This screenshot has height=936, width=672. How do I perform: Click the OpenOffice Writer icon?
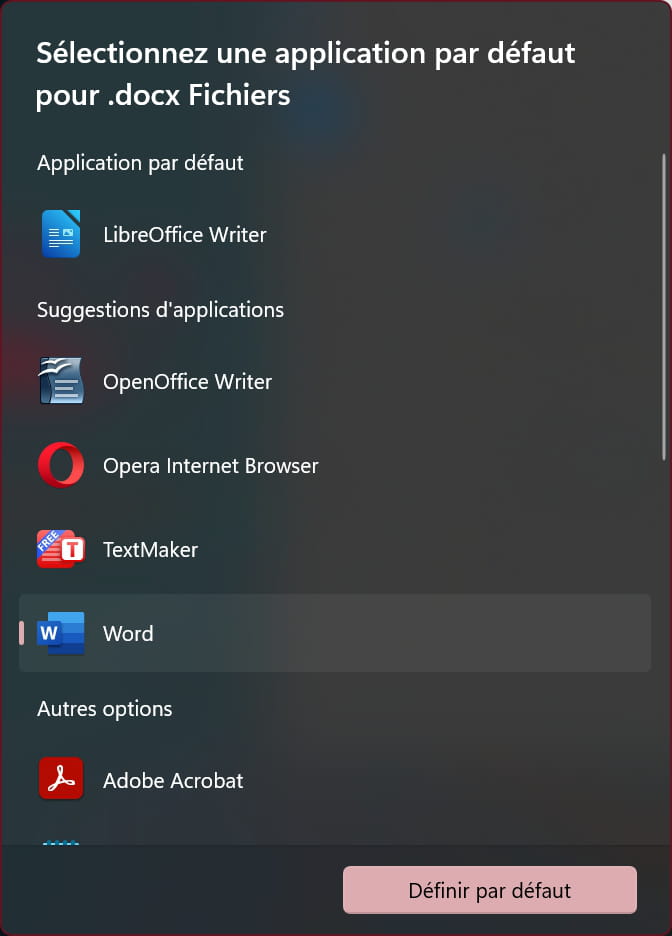click(61, 381)
